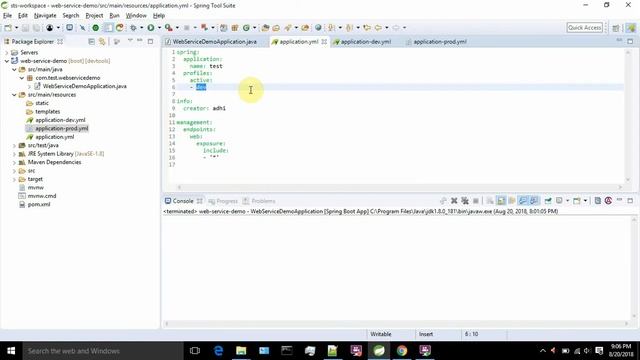Screen dimensions: 640x360
Task: Open File Explorer from the taskbar
Action: coord(241,351)
